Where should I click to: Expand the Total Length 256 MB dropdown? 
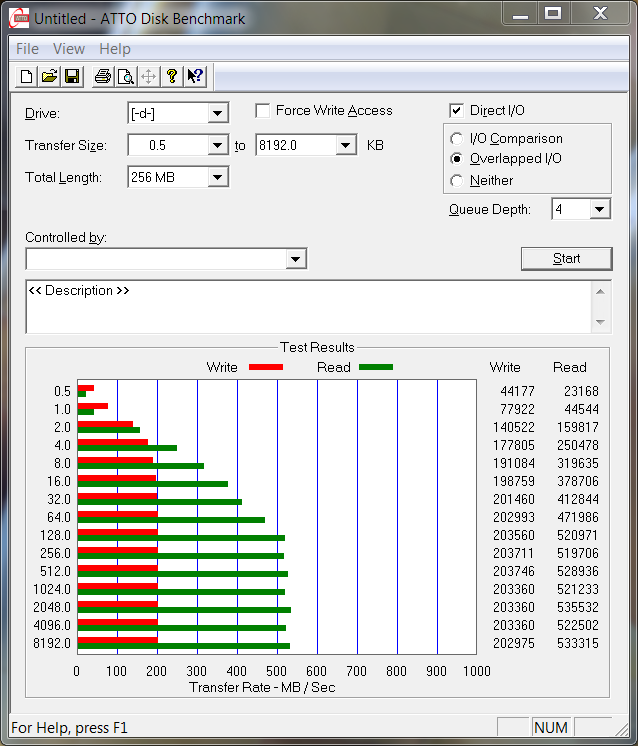218,177
